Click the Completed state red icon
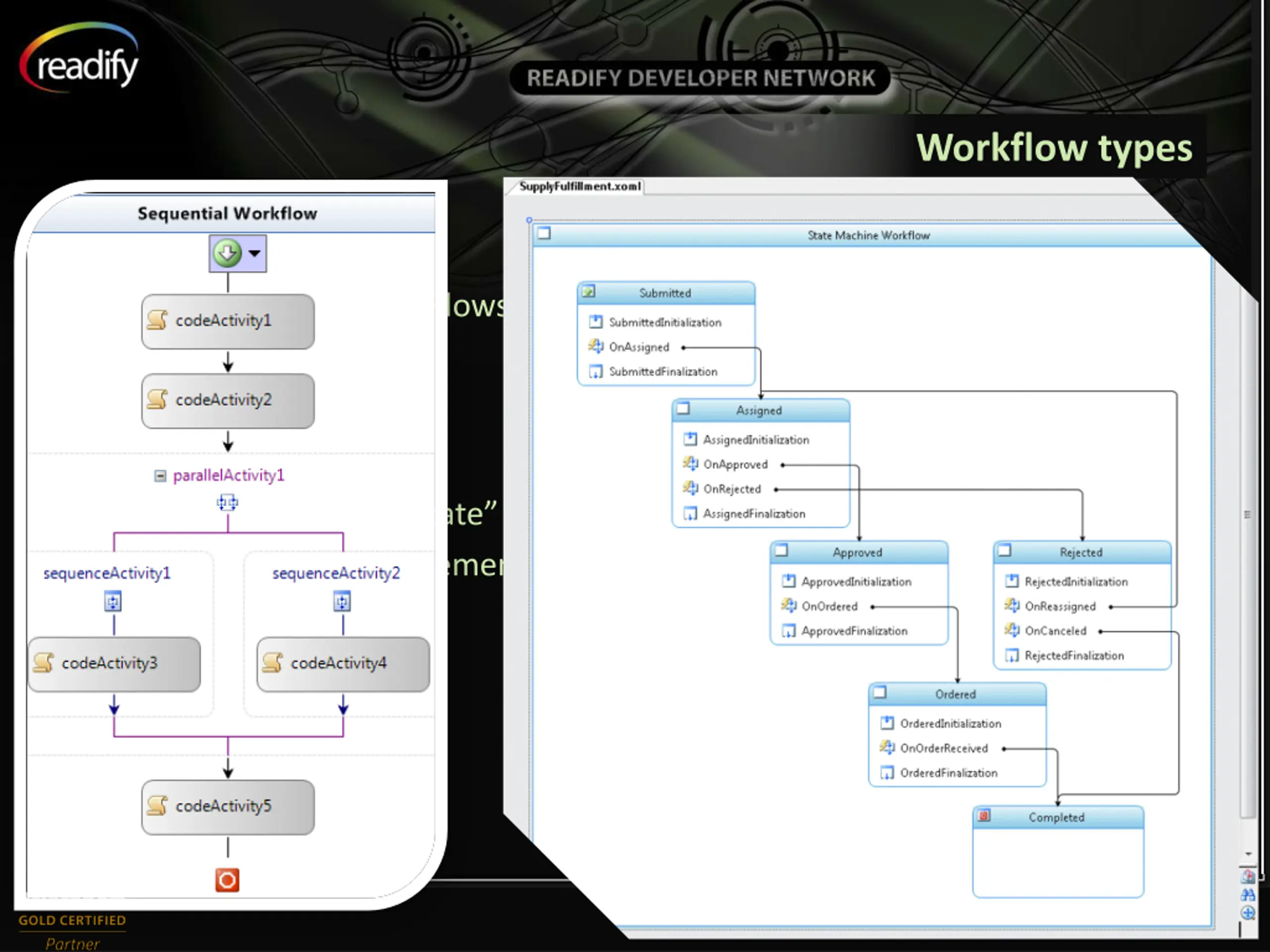The image size is (1270, 952). (984, 816)
